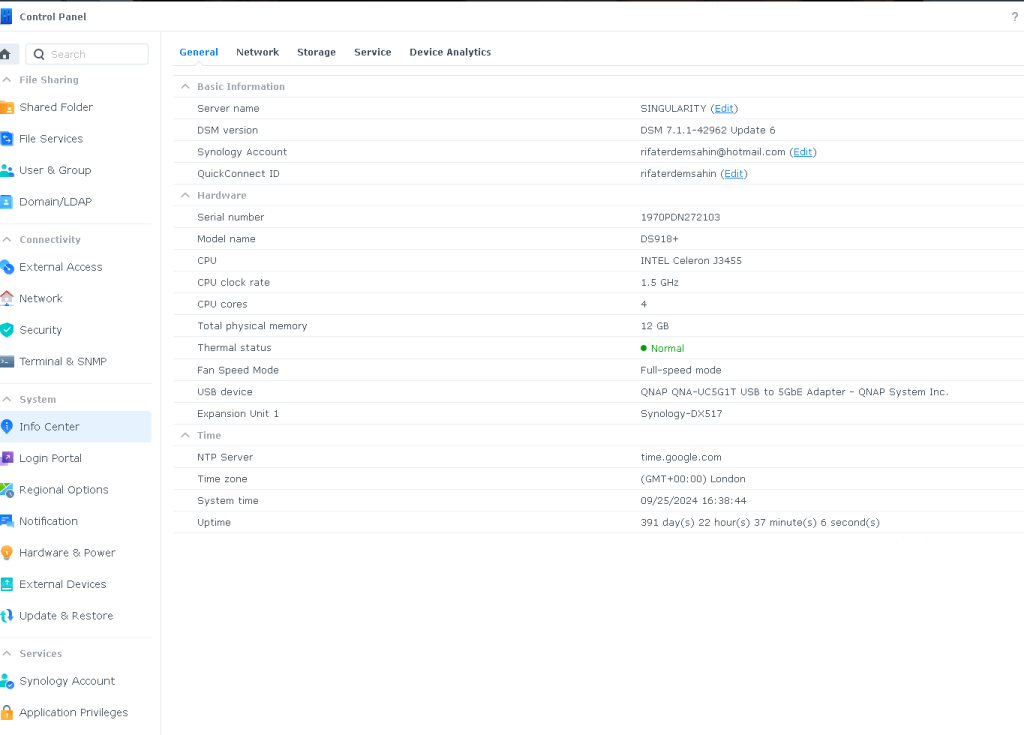Select Domain/LDAP label in sidebar
Image resolution: width=1024 pixels, height=735 pixels.
click(x=56, y=201)
